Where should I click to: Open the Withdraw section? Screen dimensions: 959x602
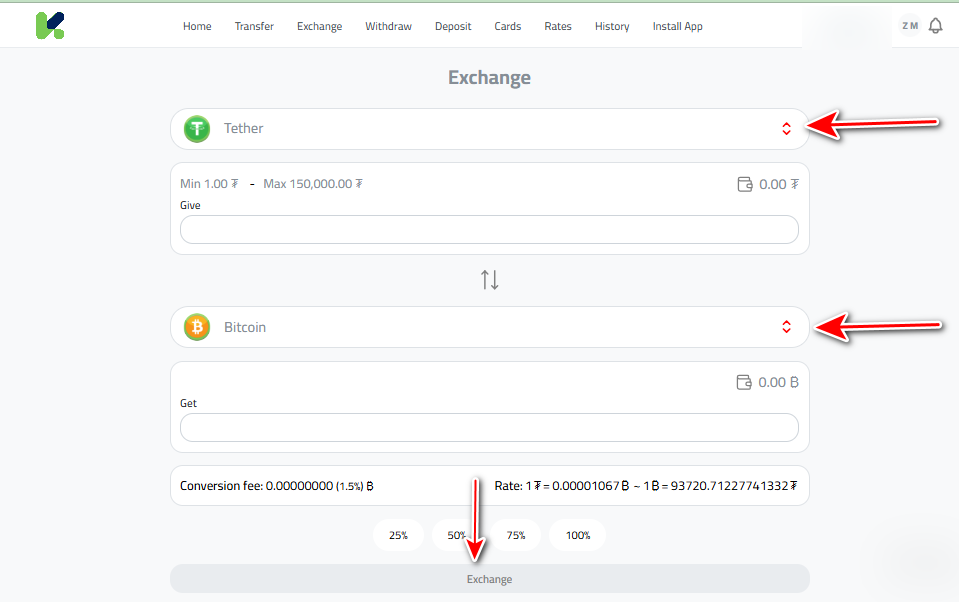[x=388, y=26]
